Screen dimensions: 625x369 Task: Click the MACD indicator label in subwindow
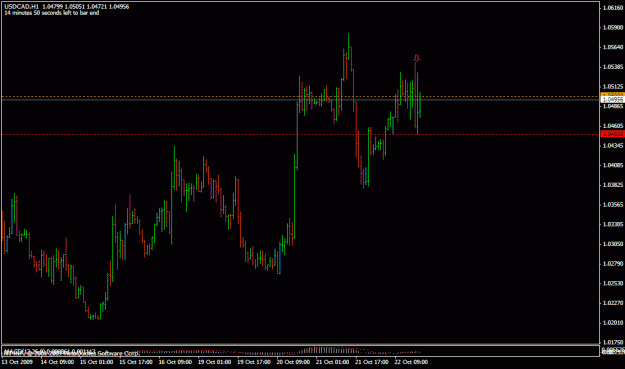pyautogui.click(x=50, y=351)
